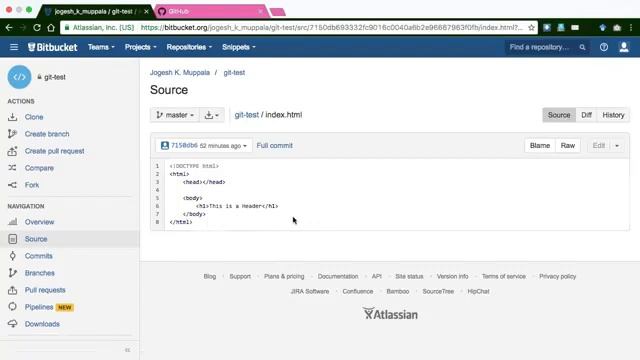Viewport: 640px width, 360px height.
Task: Click the Downloads cloud icon
Action: [x=13, y=324]
